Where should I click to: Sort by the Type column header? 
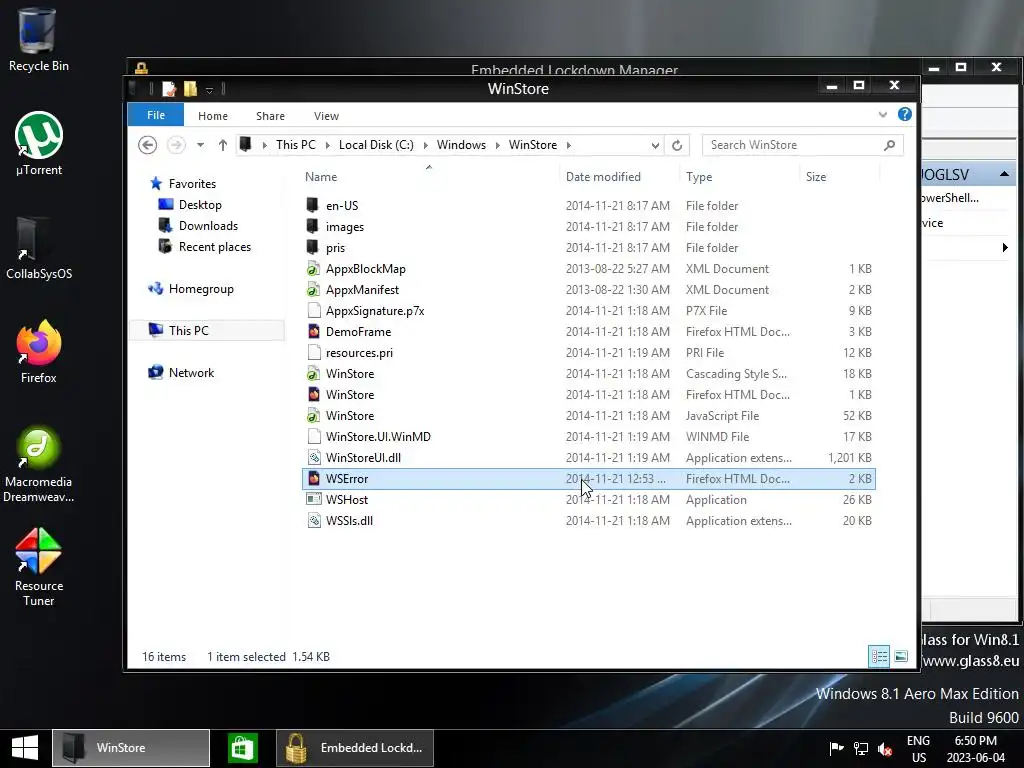(739, 177)
